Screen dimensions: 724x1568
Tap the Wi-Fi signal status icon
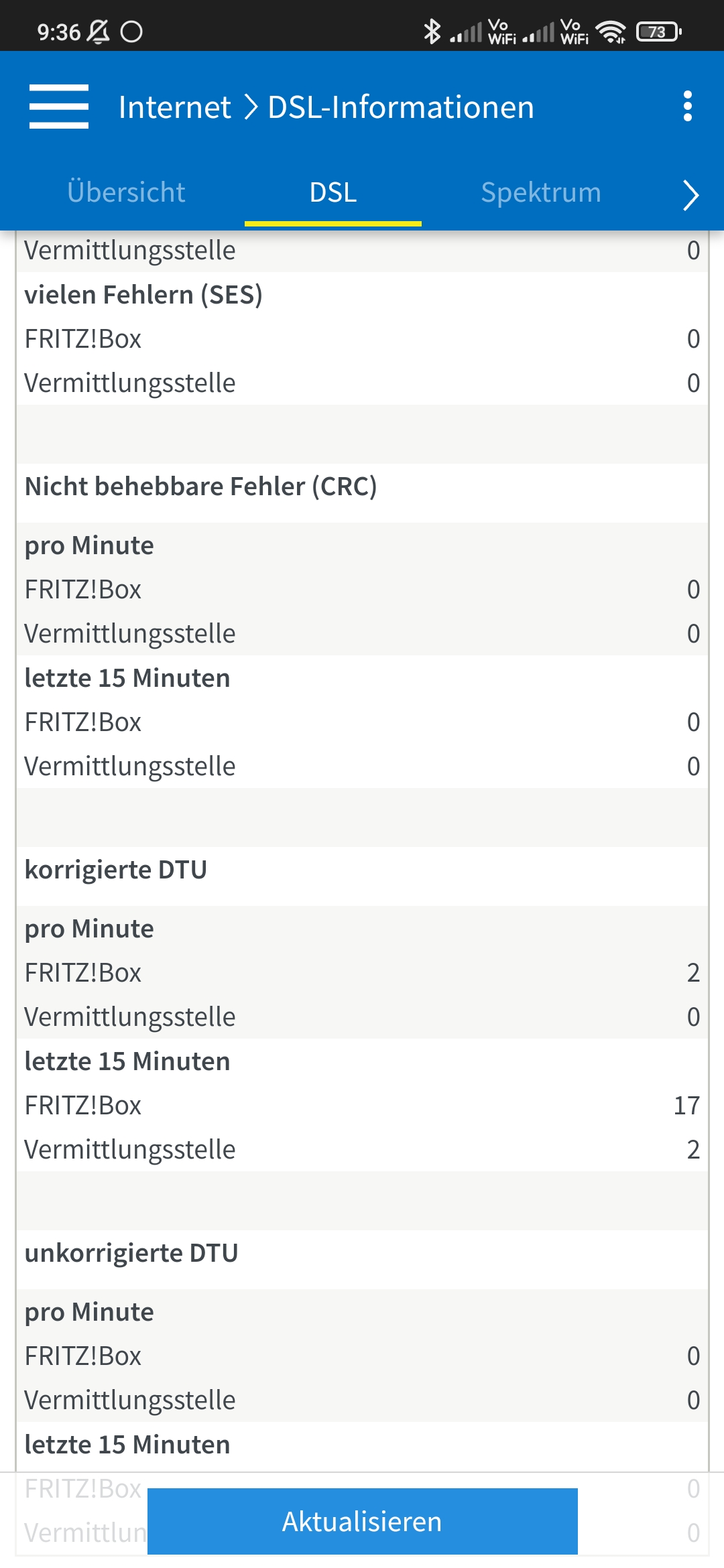(611, 31)
